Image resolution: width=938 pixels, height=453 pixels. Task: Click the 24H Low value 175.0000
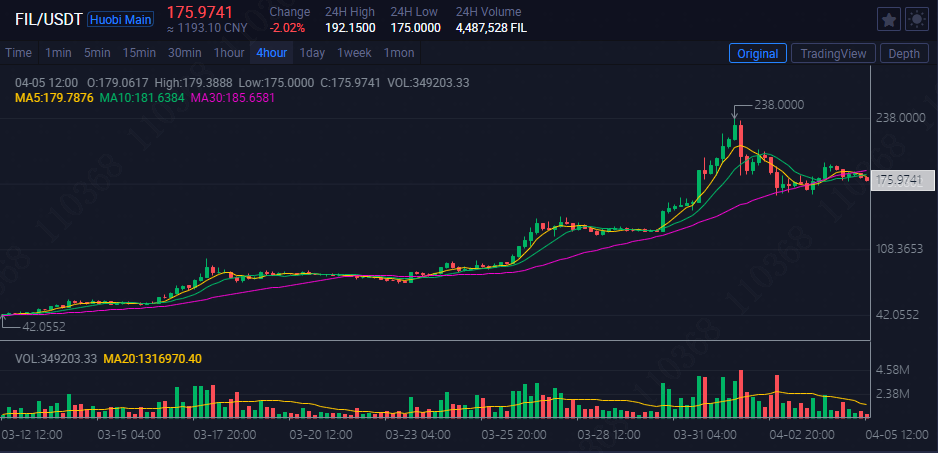[x=415, y=28]
